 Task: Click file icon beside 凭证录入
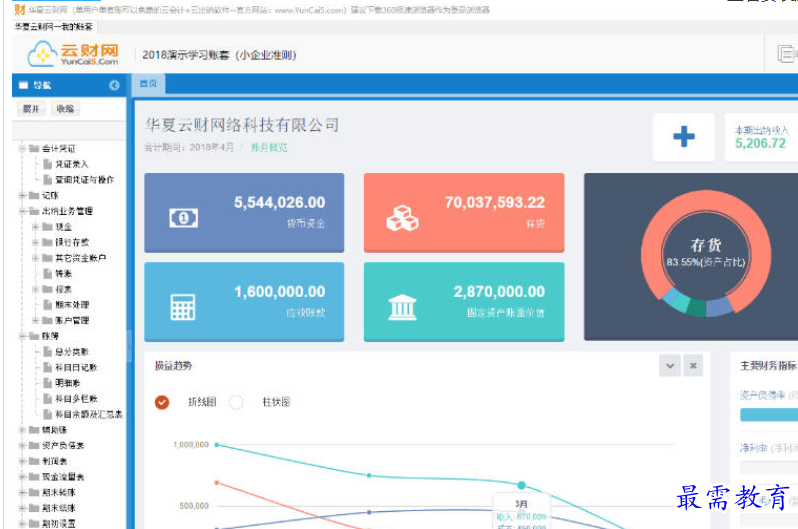tap(48, 164)
